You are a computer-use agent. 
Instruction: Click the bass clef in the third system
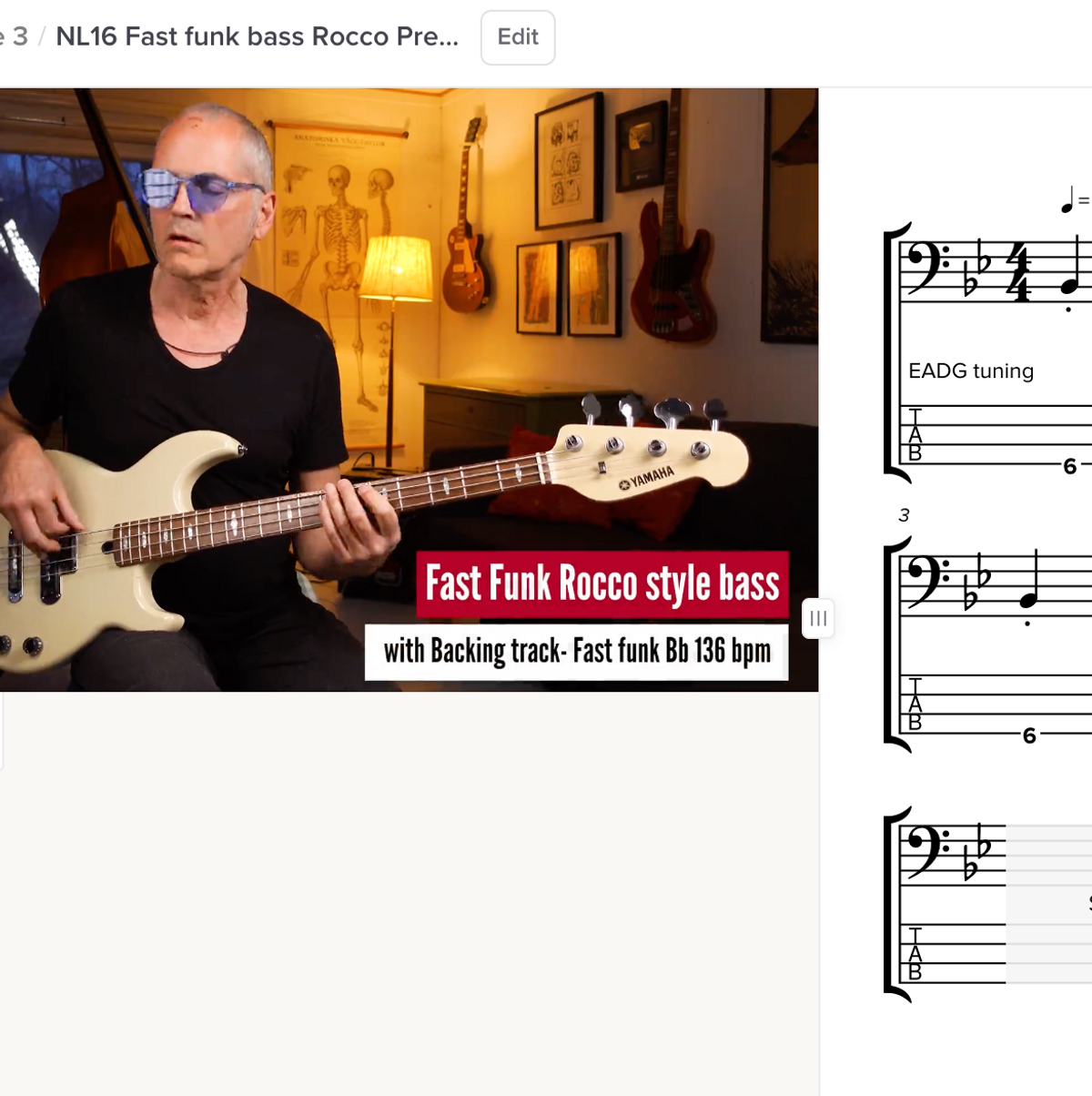click(926, 851)
